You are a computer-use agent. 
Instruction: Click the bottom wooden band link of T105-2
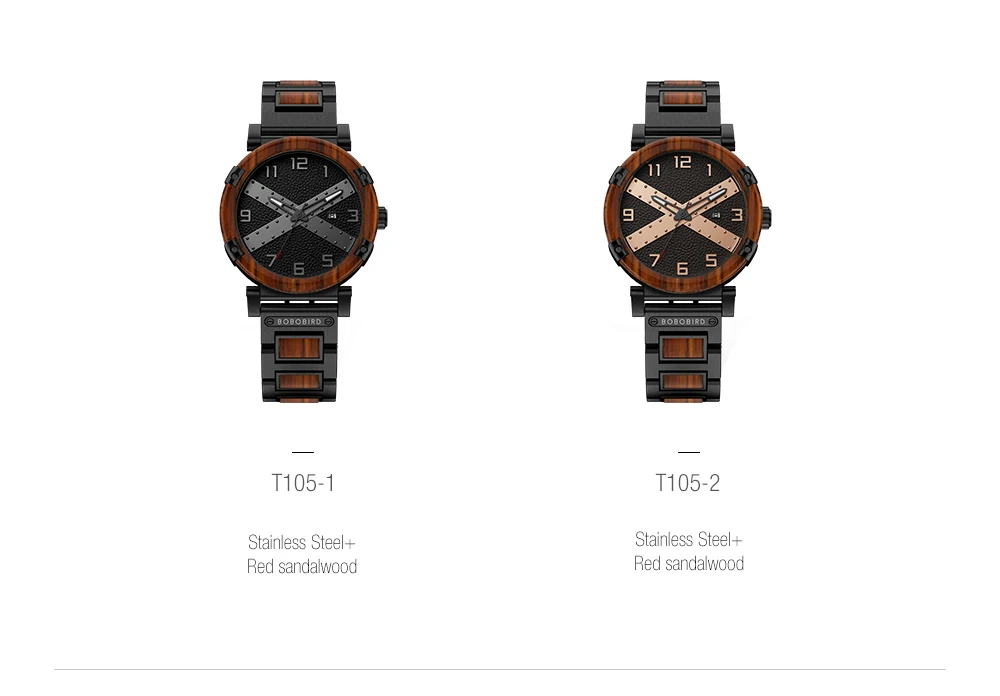click(x=683, y=382)
